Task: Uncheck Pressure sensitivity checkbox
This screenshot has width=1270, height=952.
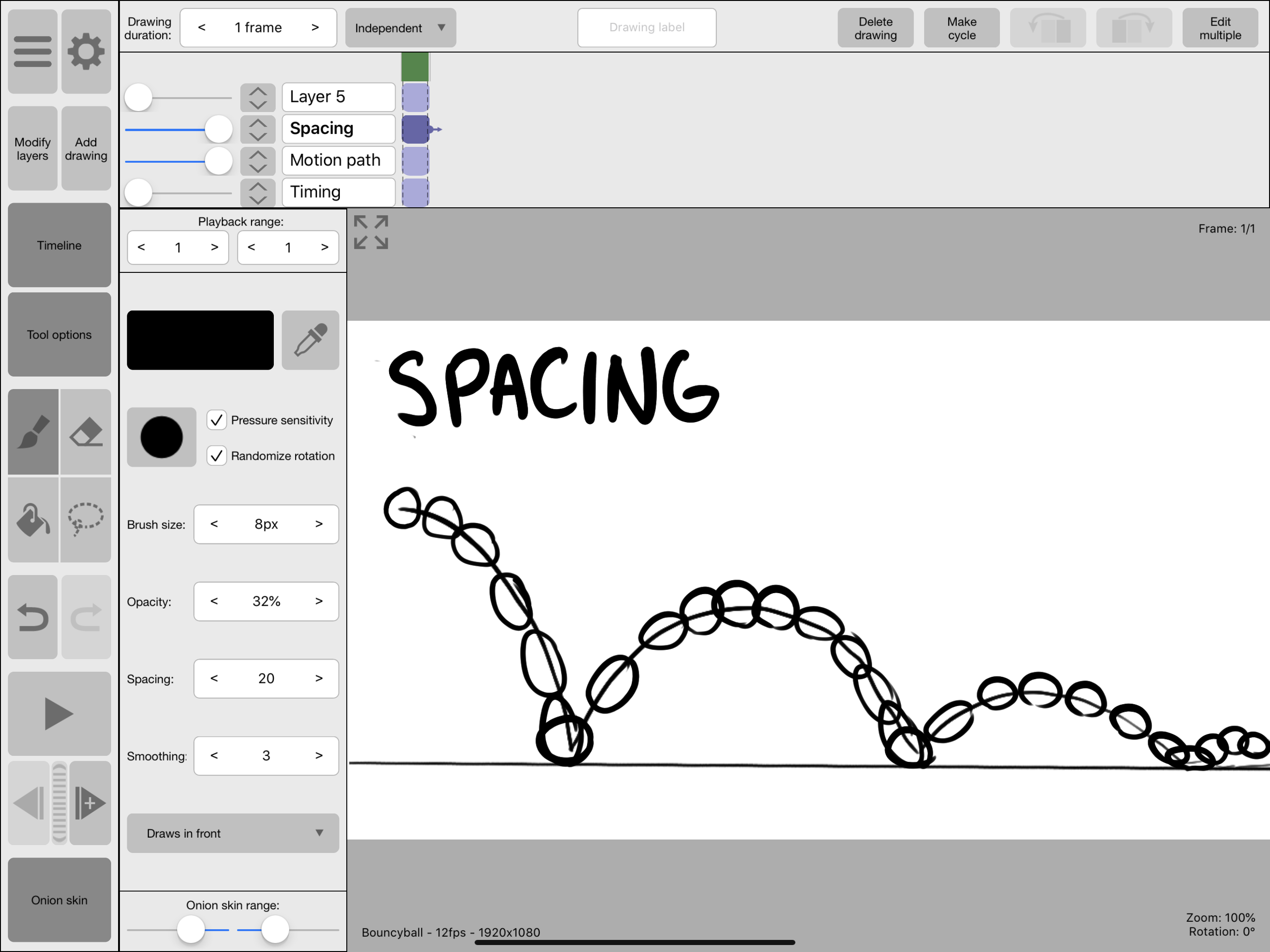Action: point(217,420)
